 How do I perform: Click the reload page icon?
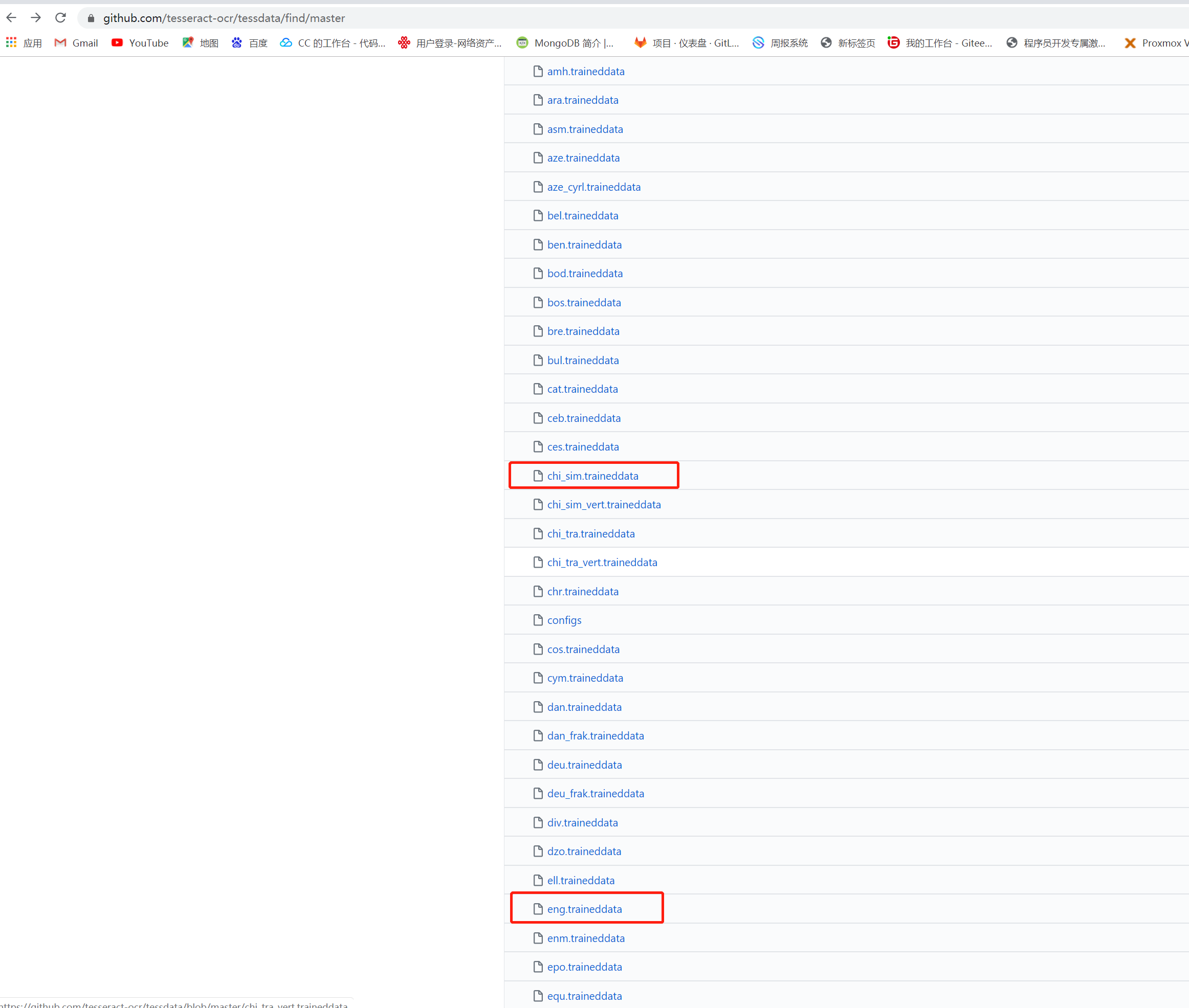[63, 18]
